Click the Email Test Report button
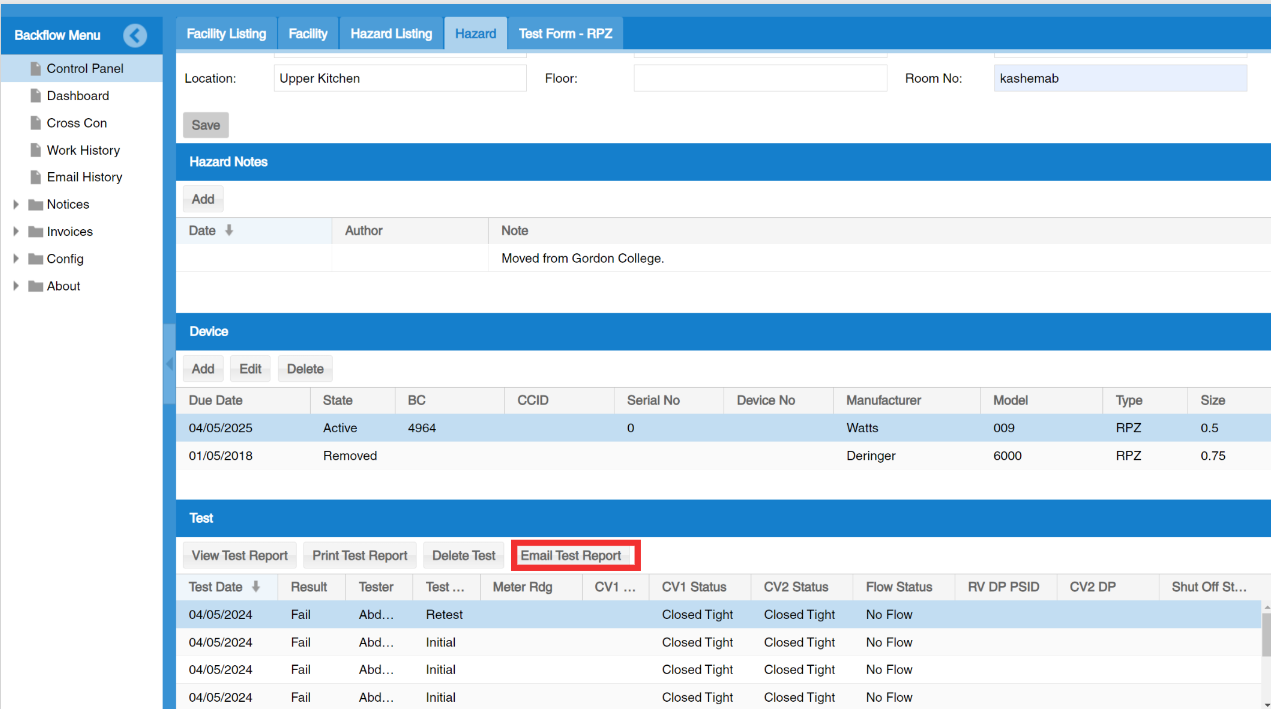The height and width of the screenshot is (709, 1271). point(571,555)
